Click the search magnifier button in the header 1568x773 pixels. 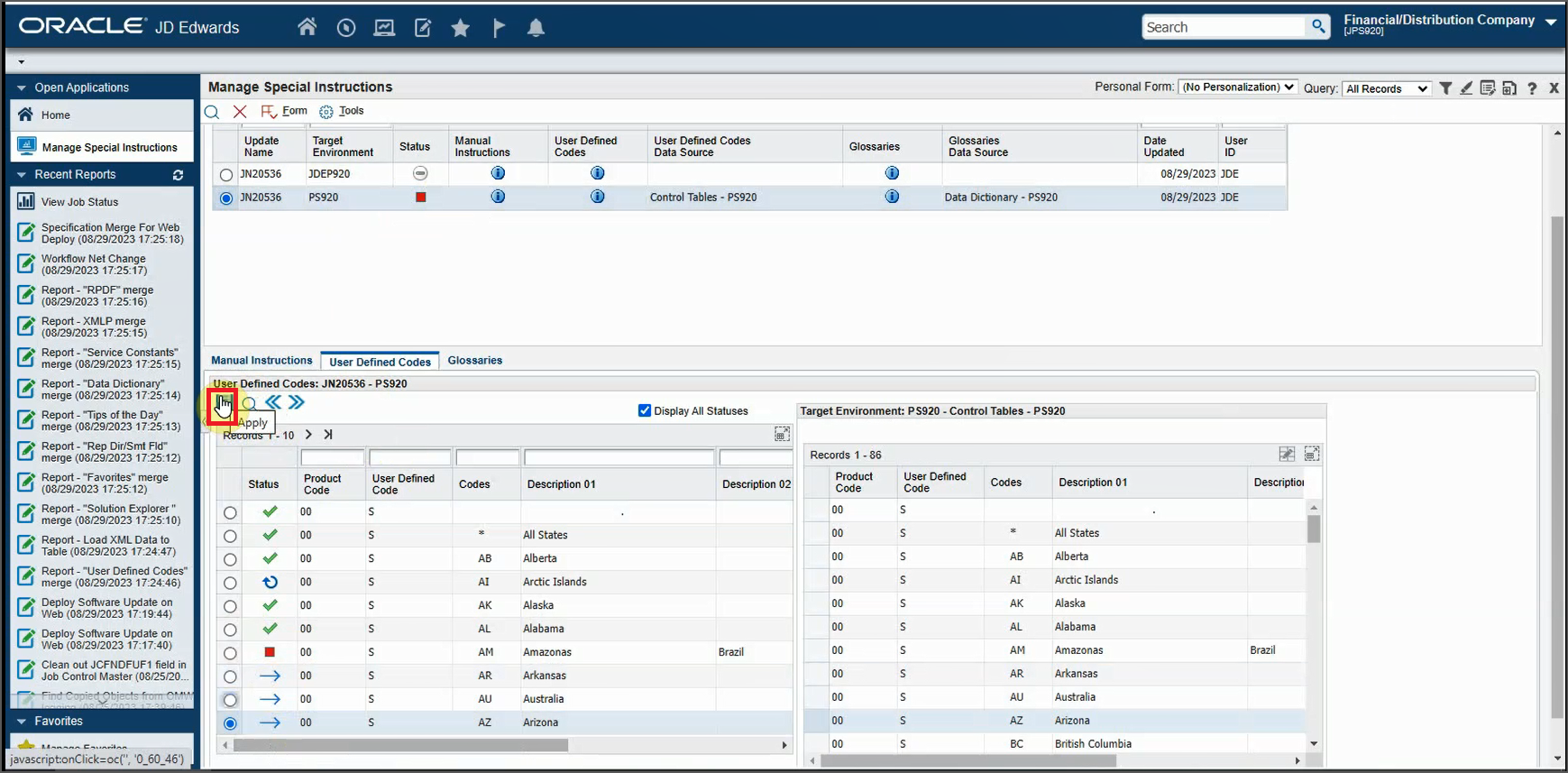[x=1318, y=27]
